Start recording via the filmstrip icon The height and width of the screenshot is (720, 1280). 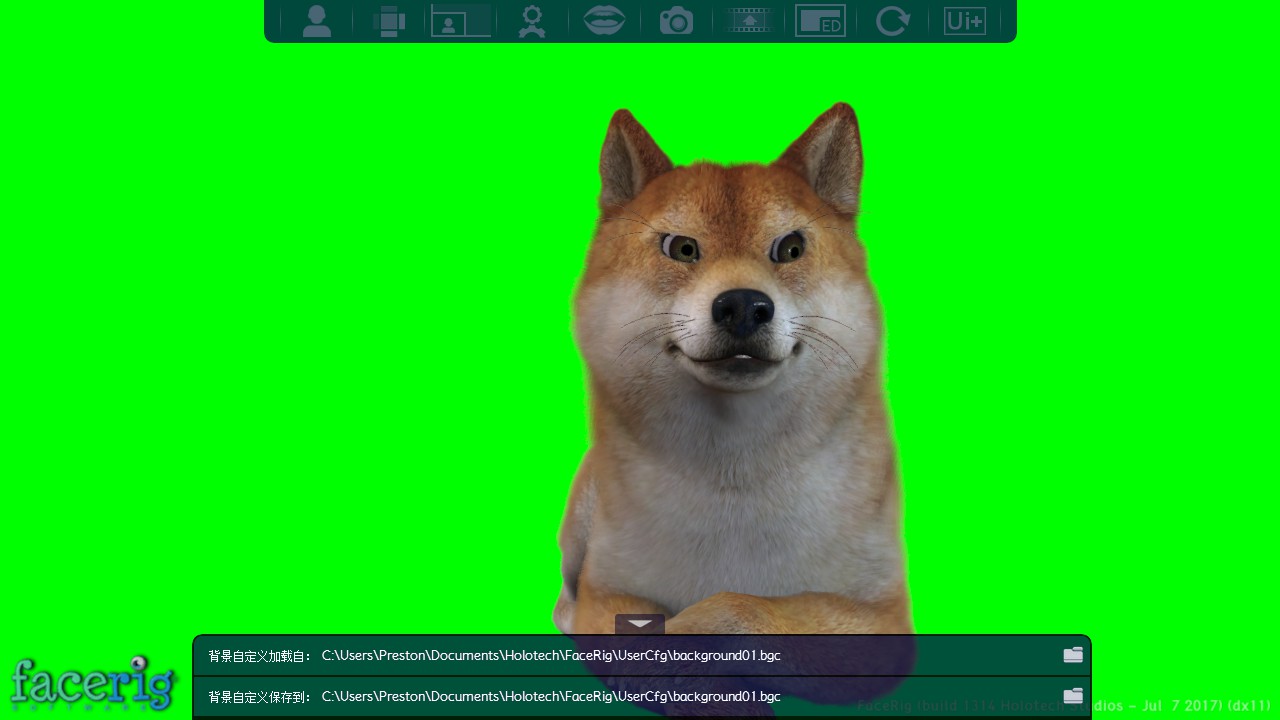[x=747, y=20]
